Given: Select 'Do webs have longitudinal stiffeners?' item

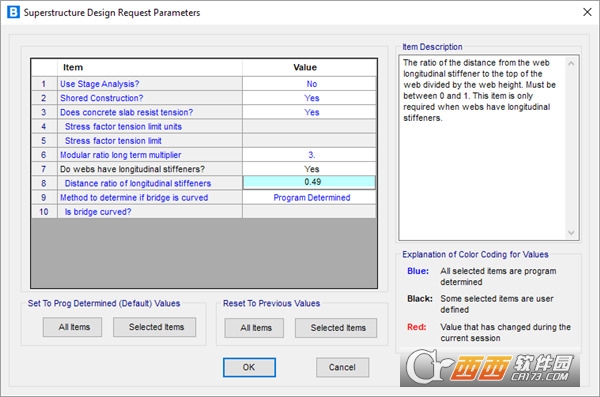Looking at the screenshot, I should pos(150,169).
